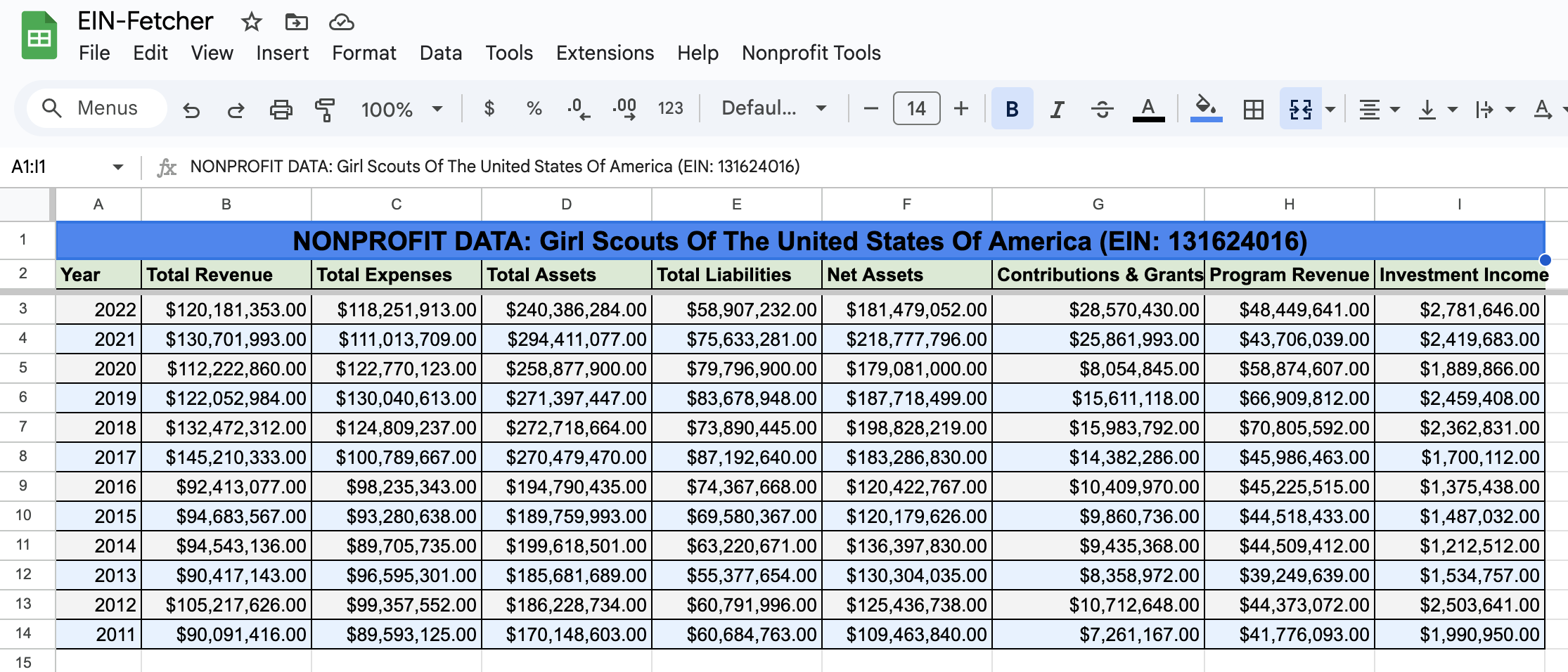Open vertical align options
This screenshot has width=1568, height=672.
[x=1437, y=109]
